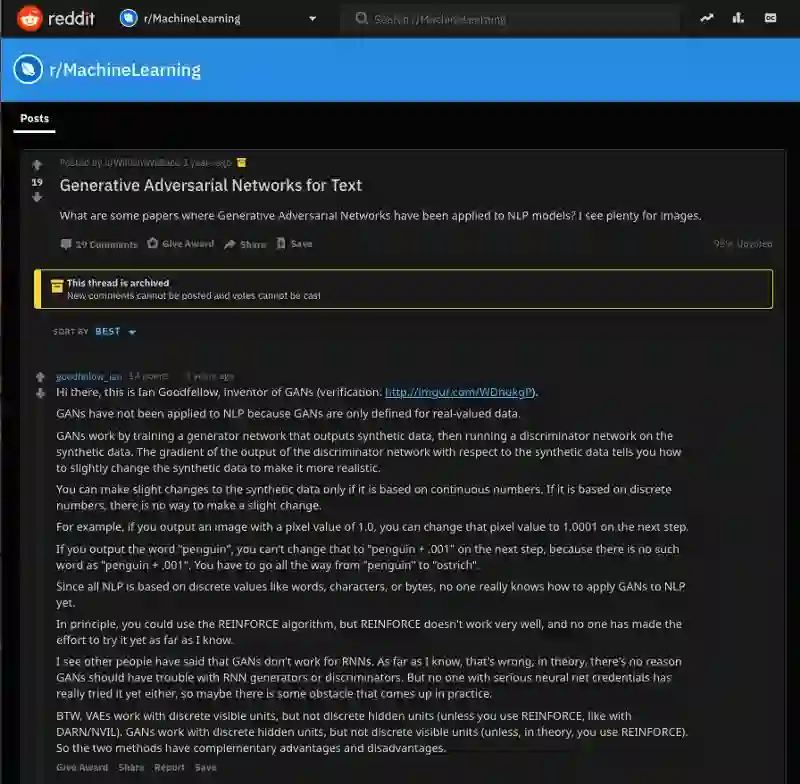
Task: Click the r/MachineLearning banner community icon
Action: (28, 69)
